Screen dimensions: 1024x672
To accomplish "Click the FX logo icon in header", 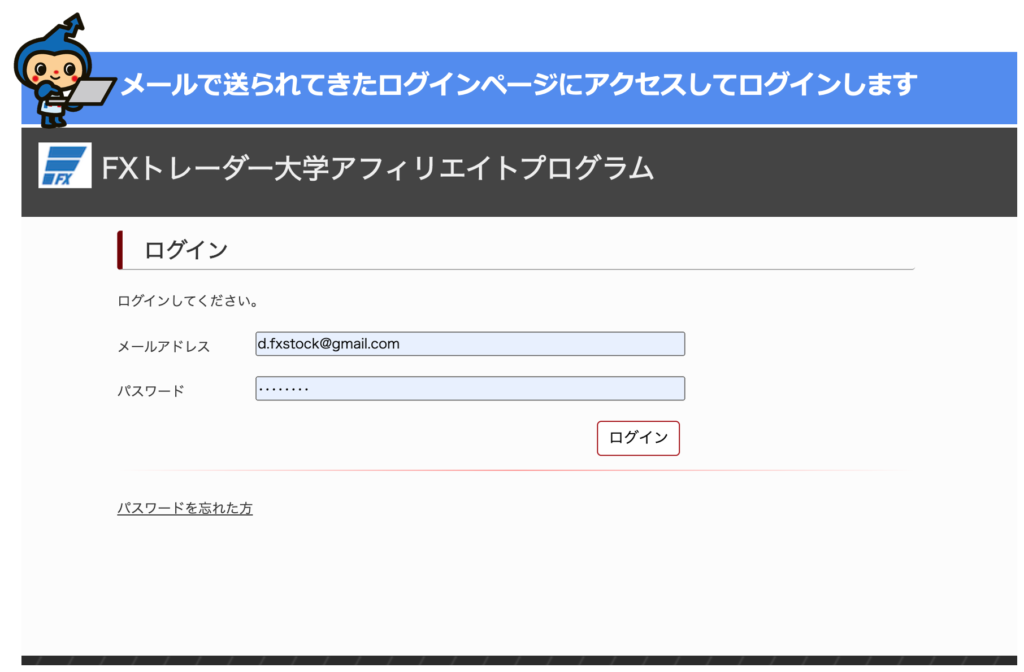I will click(x=65, y=165).
